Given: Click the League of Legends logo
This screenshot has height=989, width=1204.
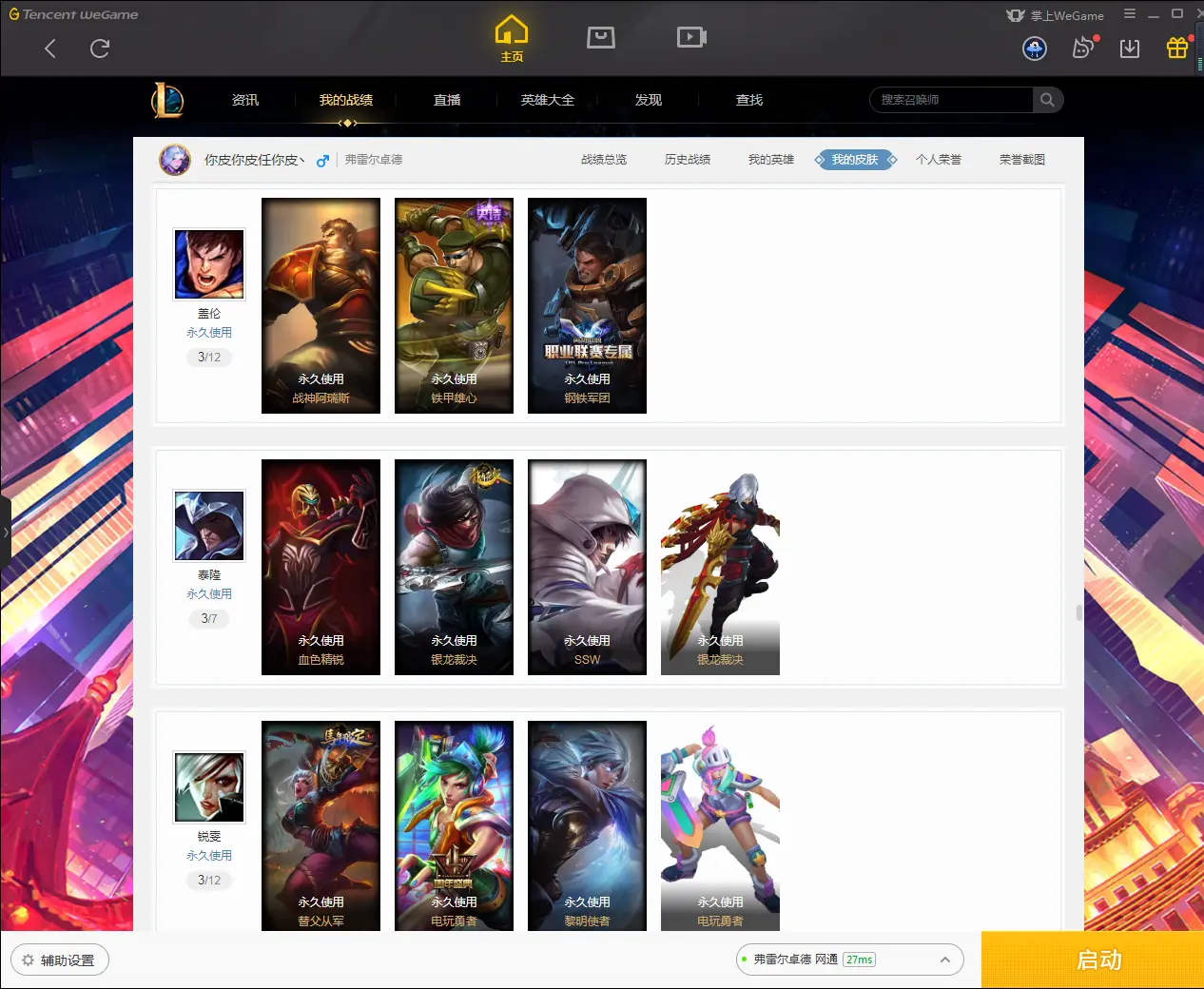Looking at the screenshot, I should click(x=167, y=100).
